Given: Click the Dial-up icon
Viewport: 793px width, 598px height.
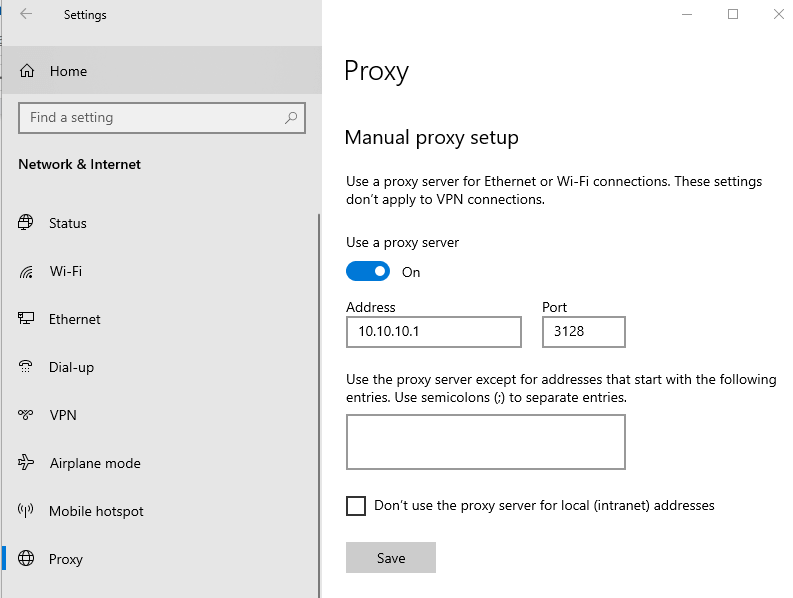Looking at the screenshot, I should [x=27, y=367].
